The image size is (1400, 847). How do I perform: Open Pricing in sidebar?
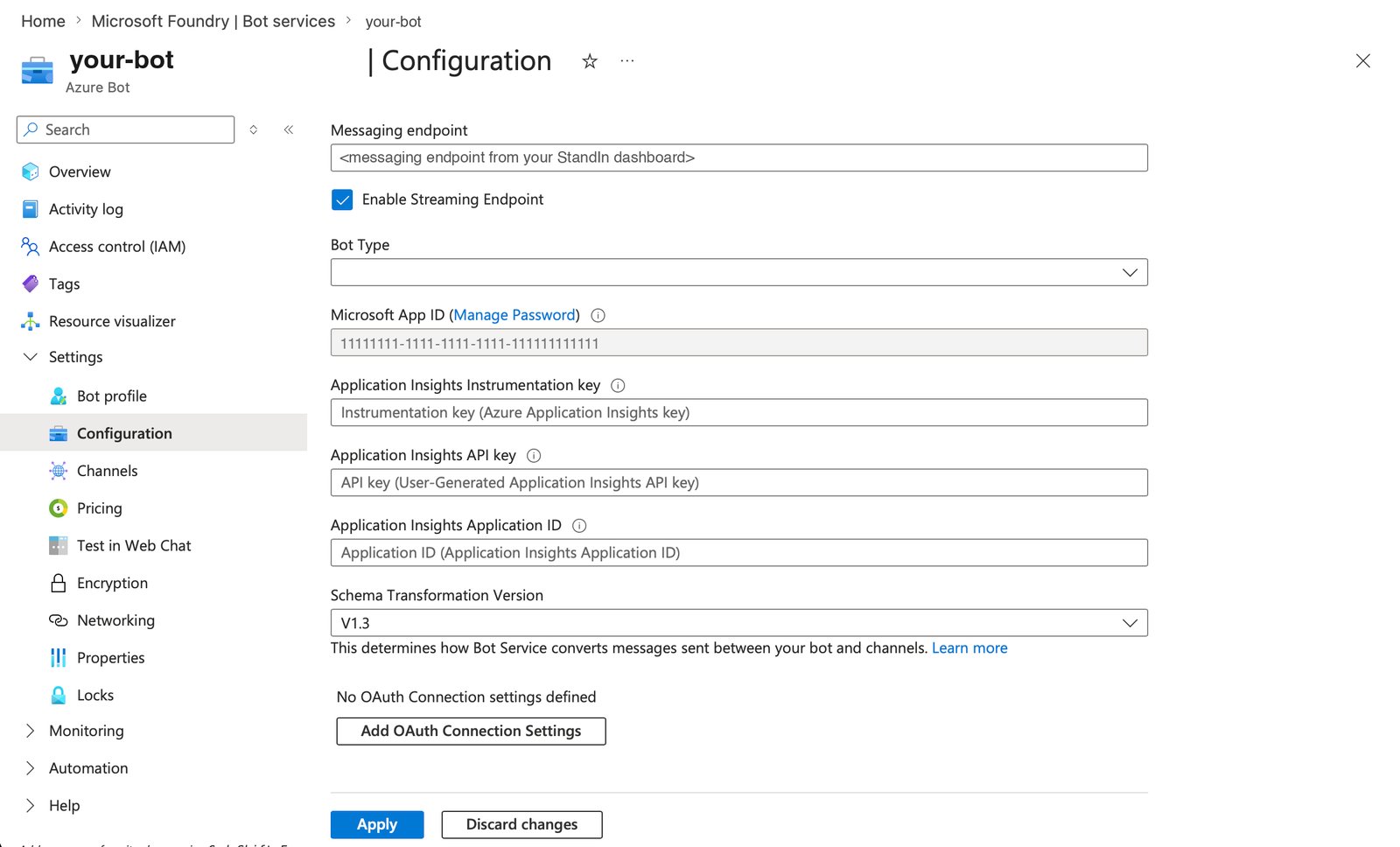[x=100, y=508]
